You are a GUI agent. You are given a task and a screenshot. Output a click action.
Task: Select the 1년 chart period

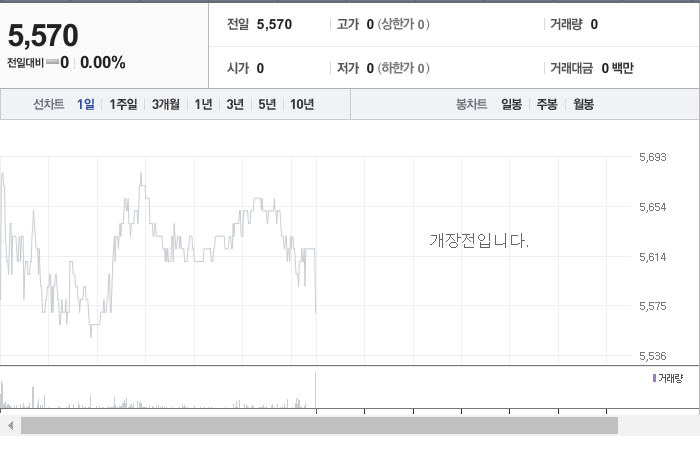click(203, 104)
